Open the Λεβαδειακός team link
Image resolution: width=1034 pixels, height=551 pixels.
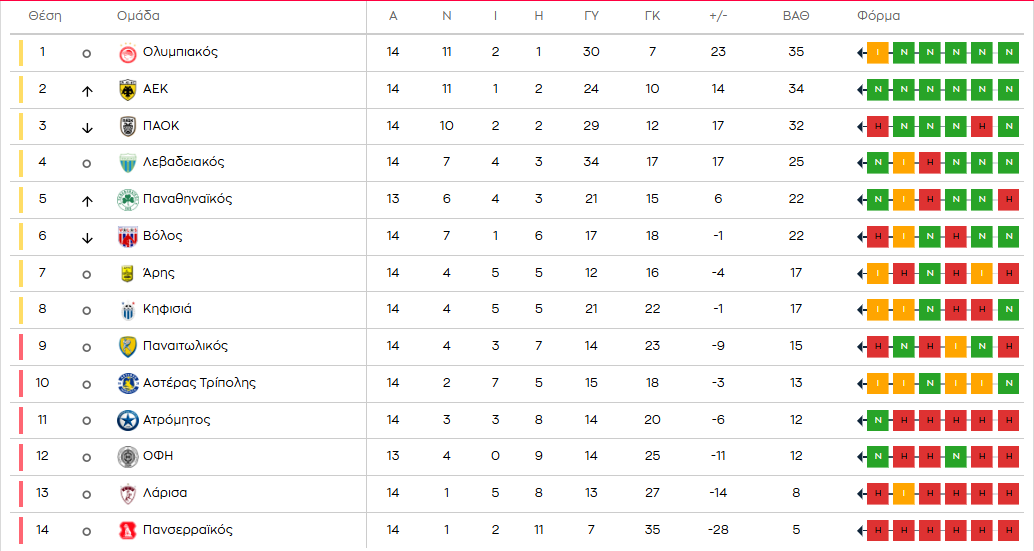coord(184,162)
